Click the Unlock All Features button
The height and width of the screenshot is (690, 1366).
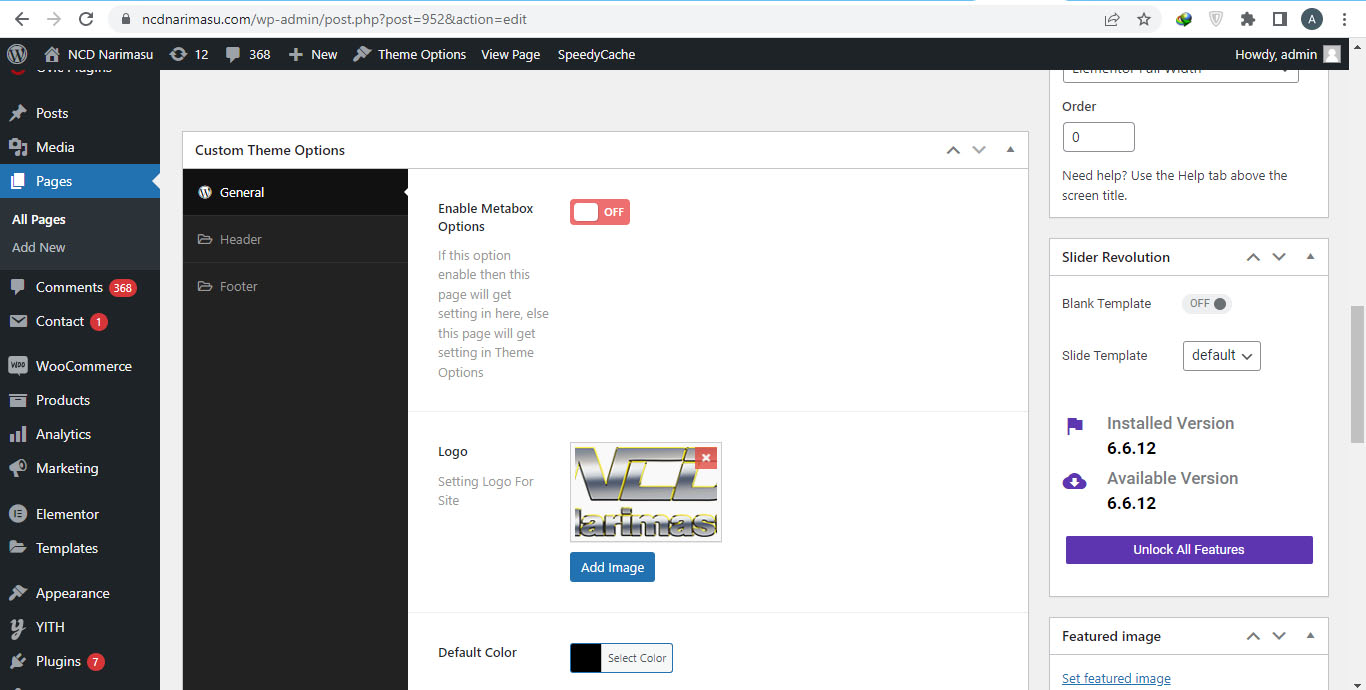point(1189,549)
